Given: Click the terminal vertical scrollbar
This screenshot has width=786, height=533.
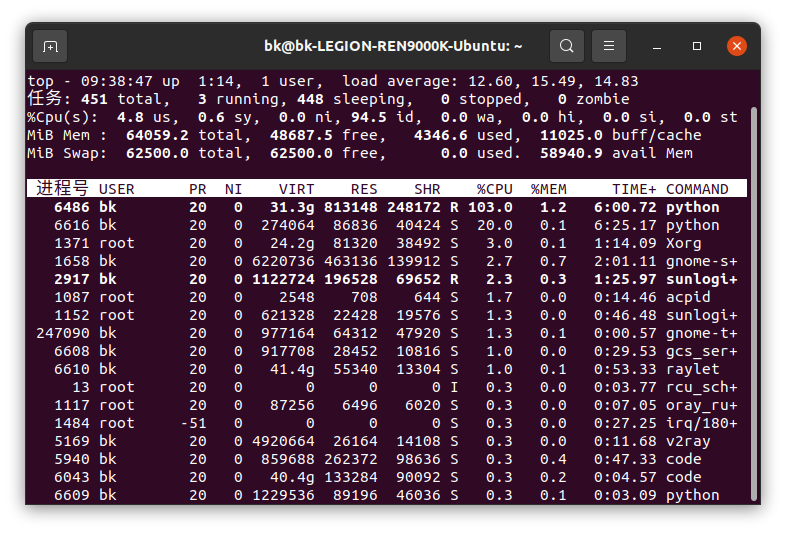Looking at the screenshot, I should [x=754, y=303].
